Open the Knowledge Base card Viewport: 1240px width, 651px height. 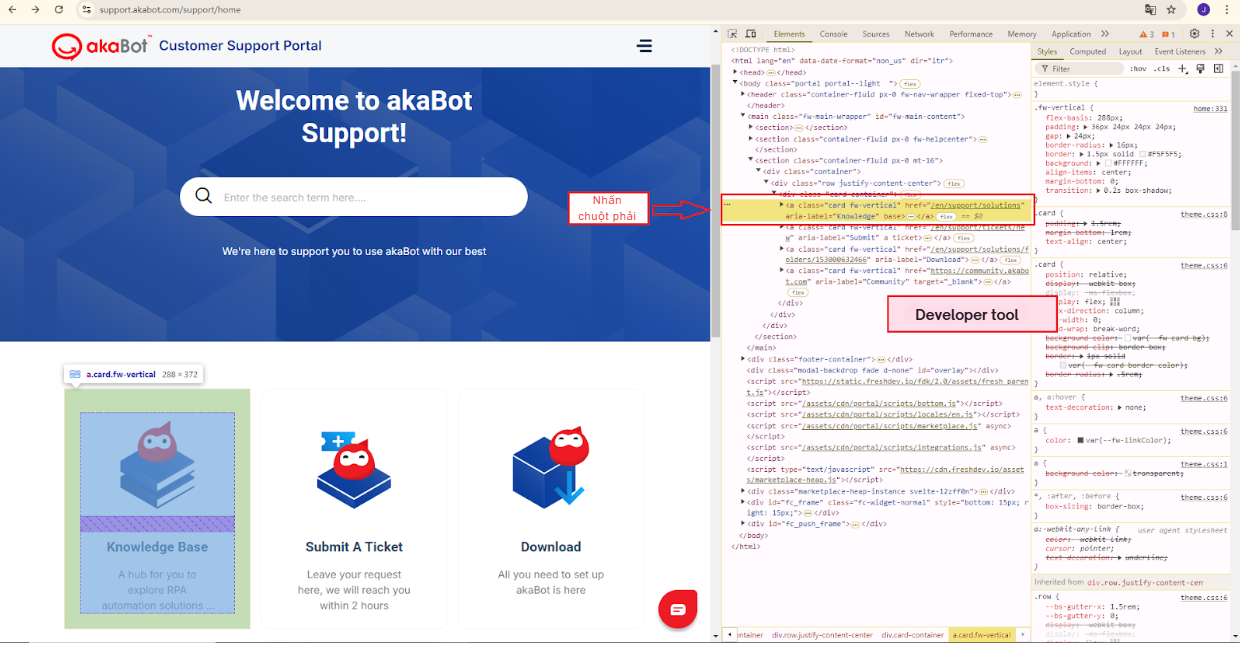coord(157,509)
